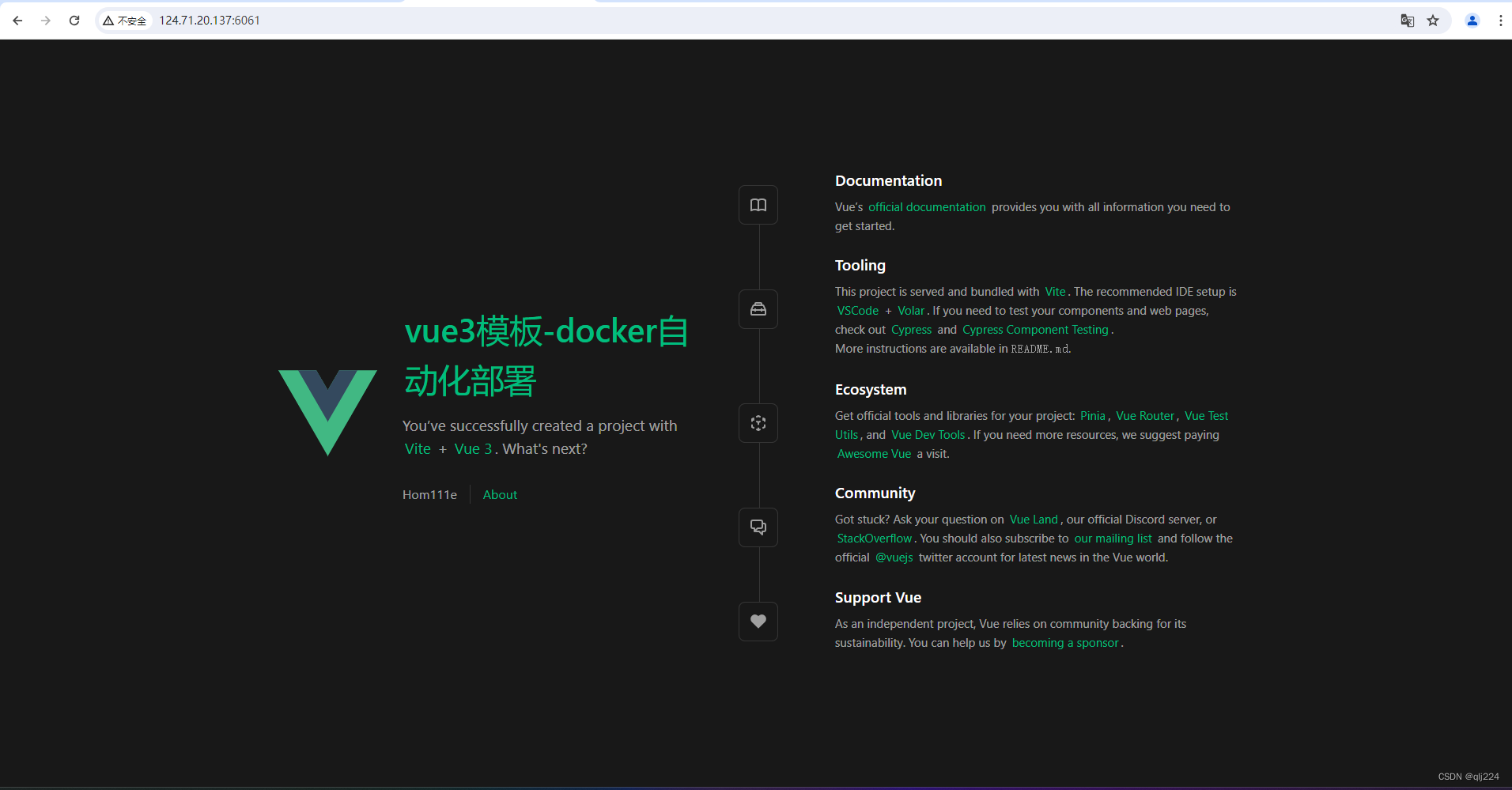Open the browser three-dot menu
1512x790 pixels.
(1500, 21)
